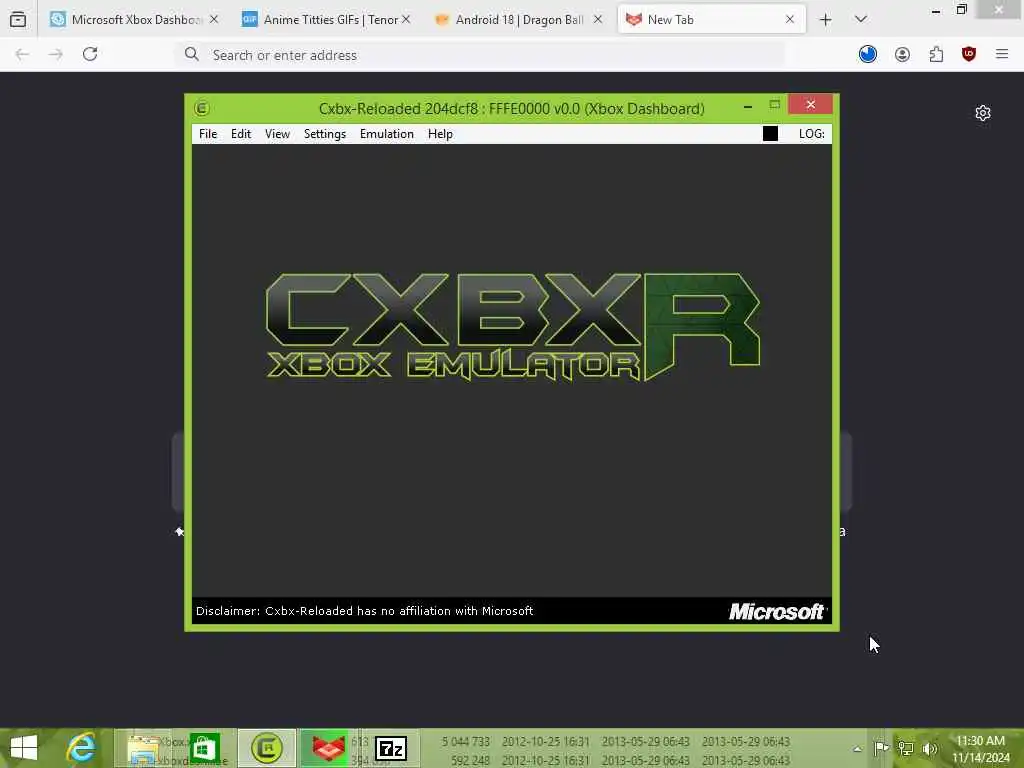Open the clock showing 11:30 AM

click(980, 749)
